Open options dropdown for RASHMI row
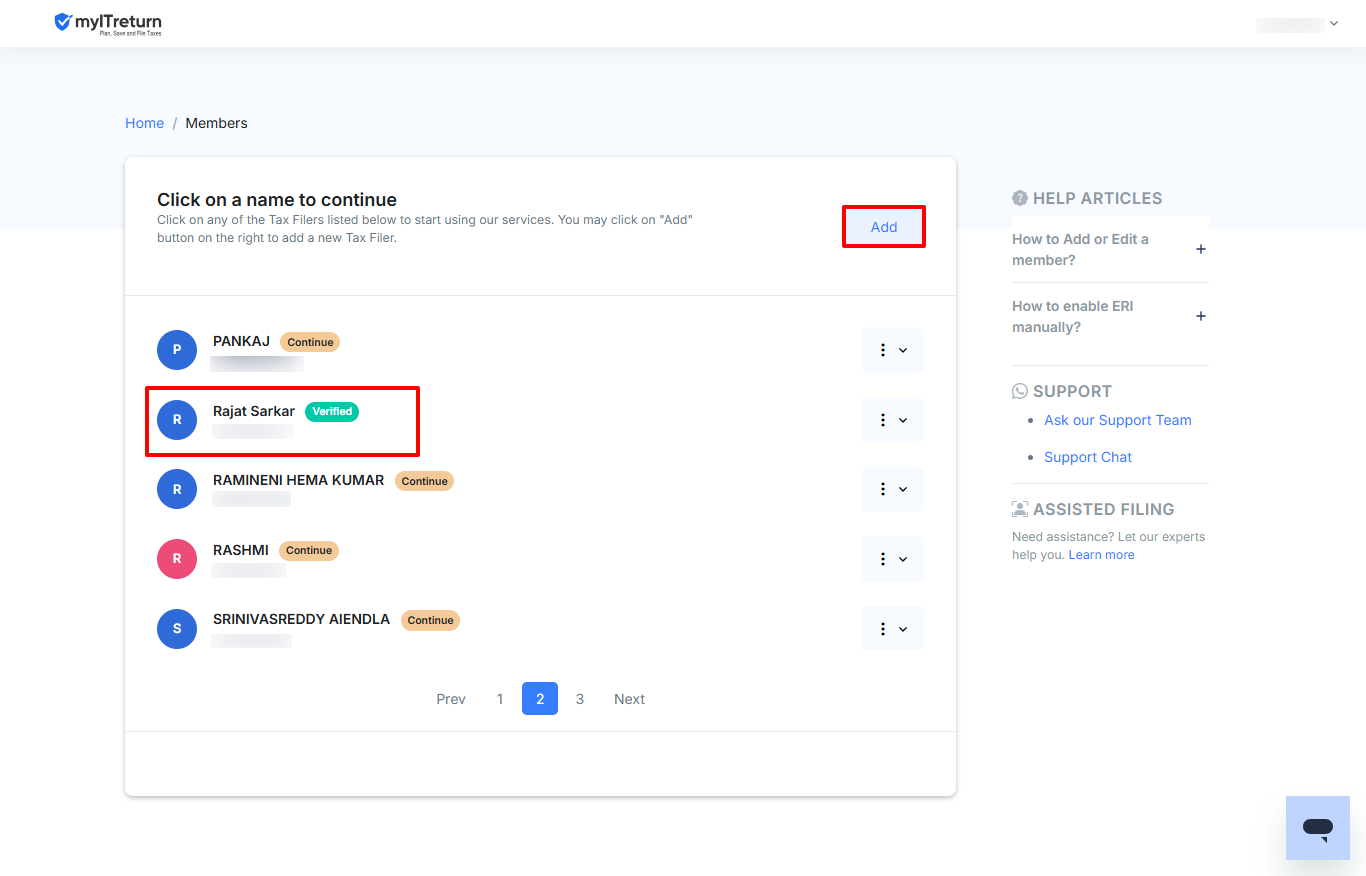 pos(893,559)
